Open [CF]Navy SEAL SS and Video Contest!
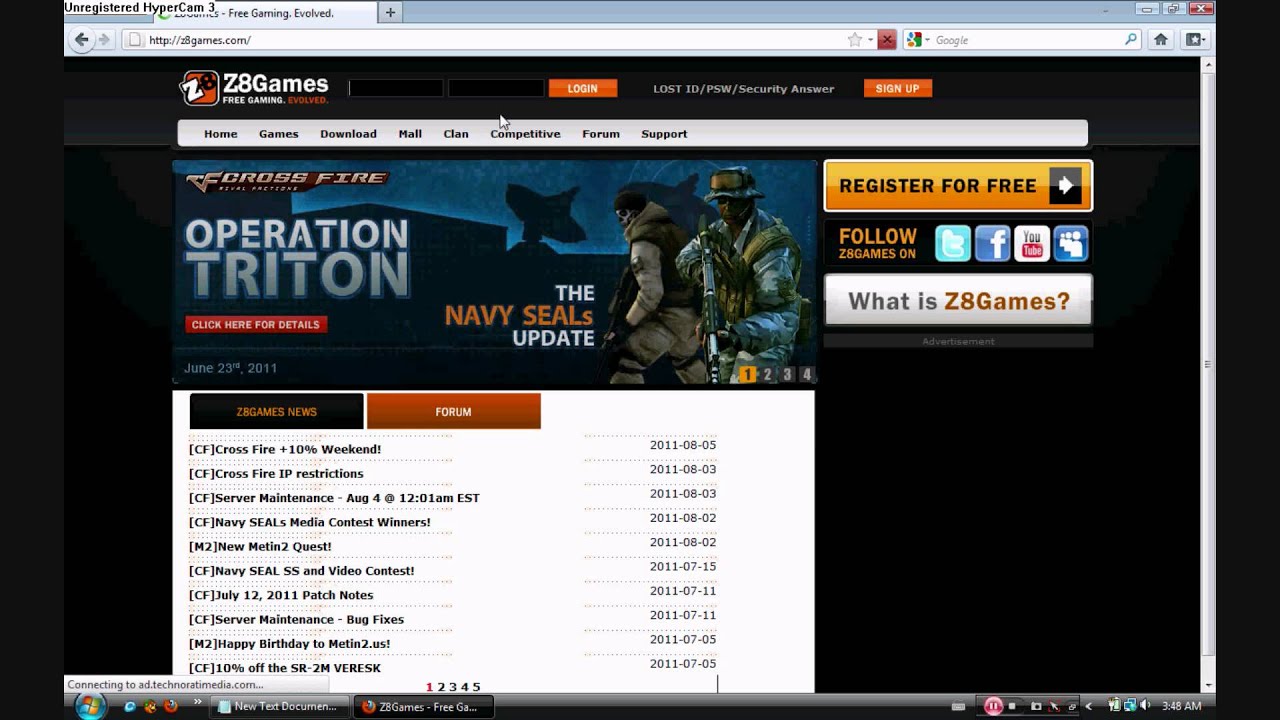1280x720 pixels. click(x=301, y=571)
